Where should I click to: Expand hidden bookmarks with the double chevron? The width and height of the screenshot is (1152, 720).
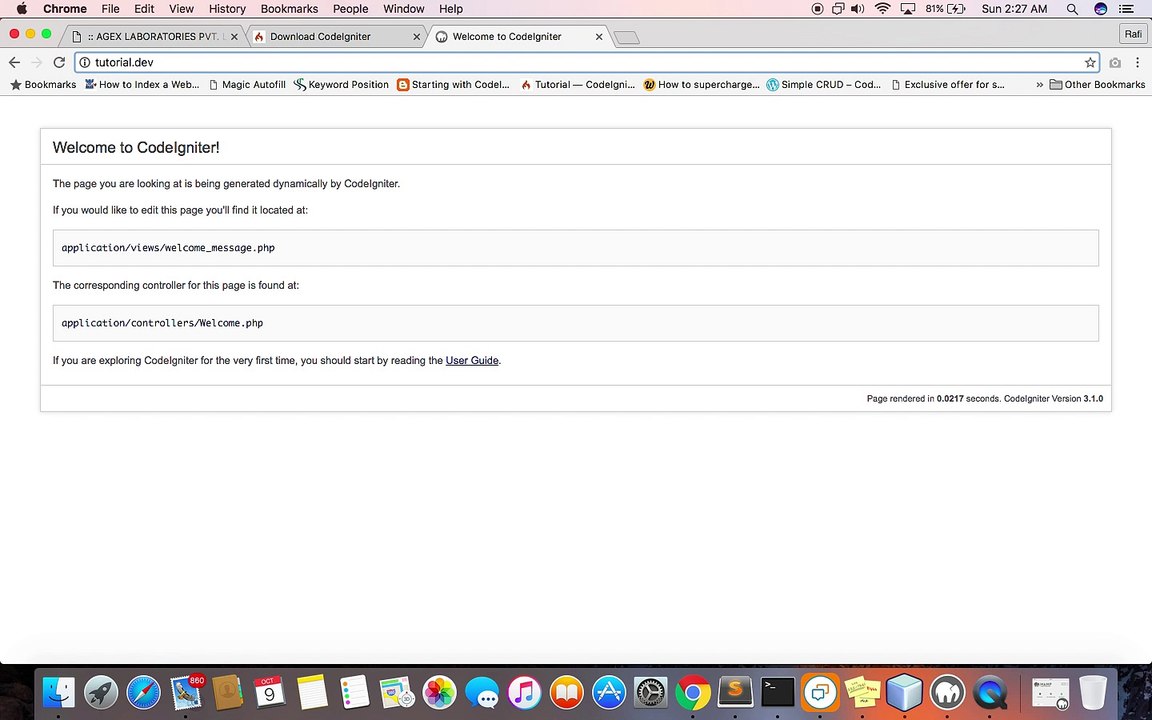pos(1039,84)
